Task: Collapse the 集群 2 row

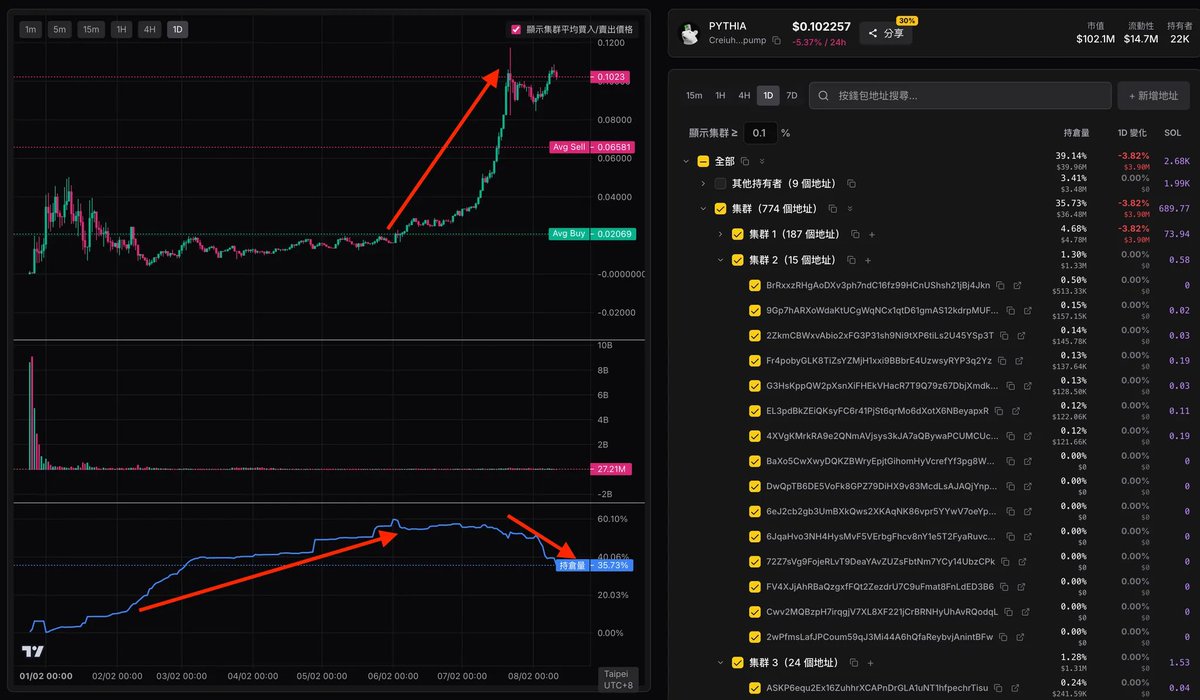Action: [720, 260]
